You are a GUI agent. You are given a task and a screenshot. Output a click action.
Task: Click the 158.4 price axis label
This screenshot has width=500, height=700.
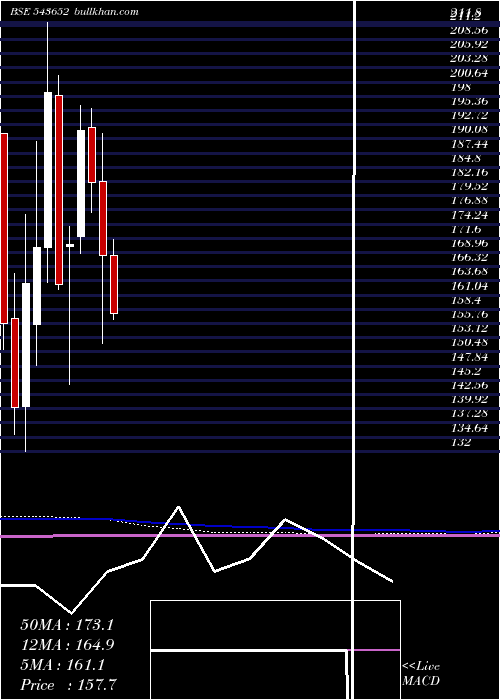coord(466,300)
